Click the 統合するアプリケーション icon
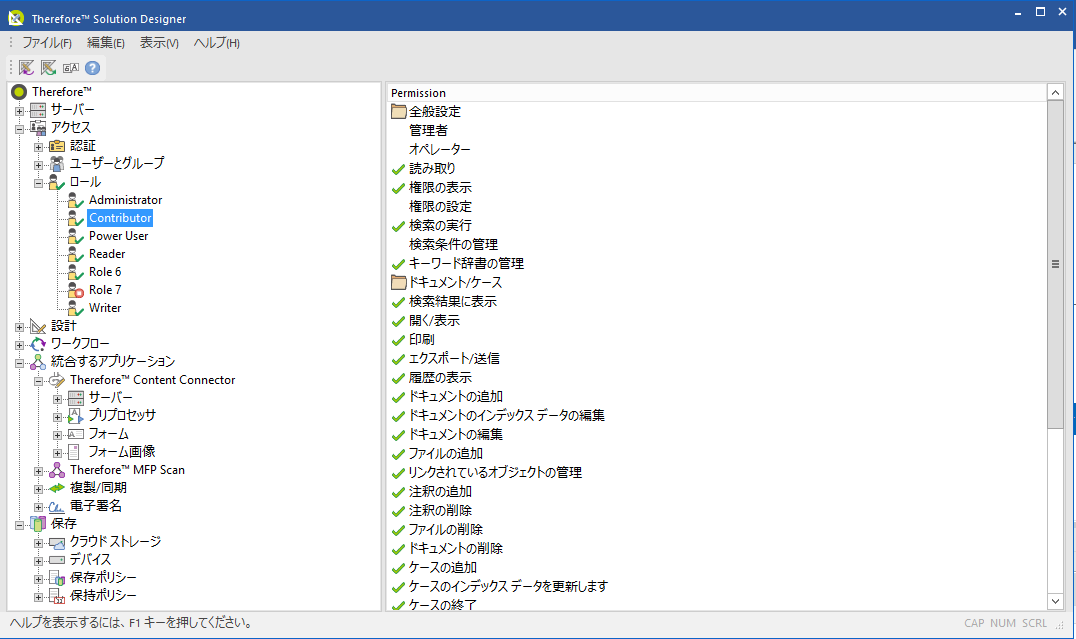The height and width of the screenshot is (639, 1076). click(38, 362)
